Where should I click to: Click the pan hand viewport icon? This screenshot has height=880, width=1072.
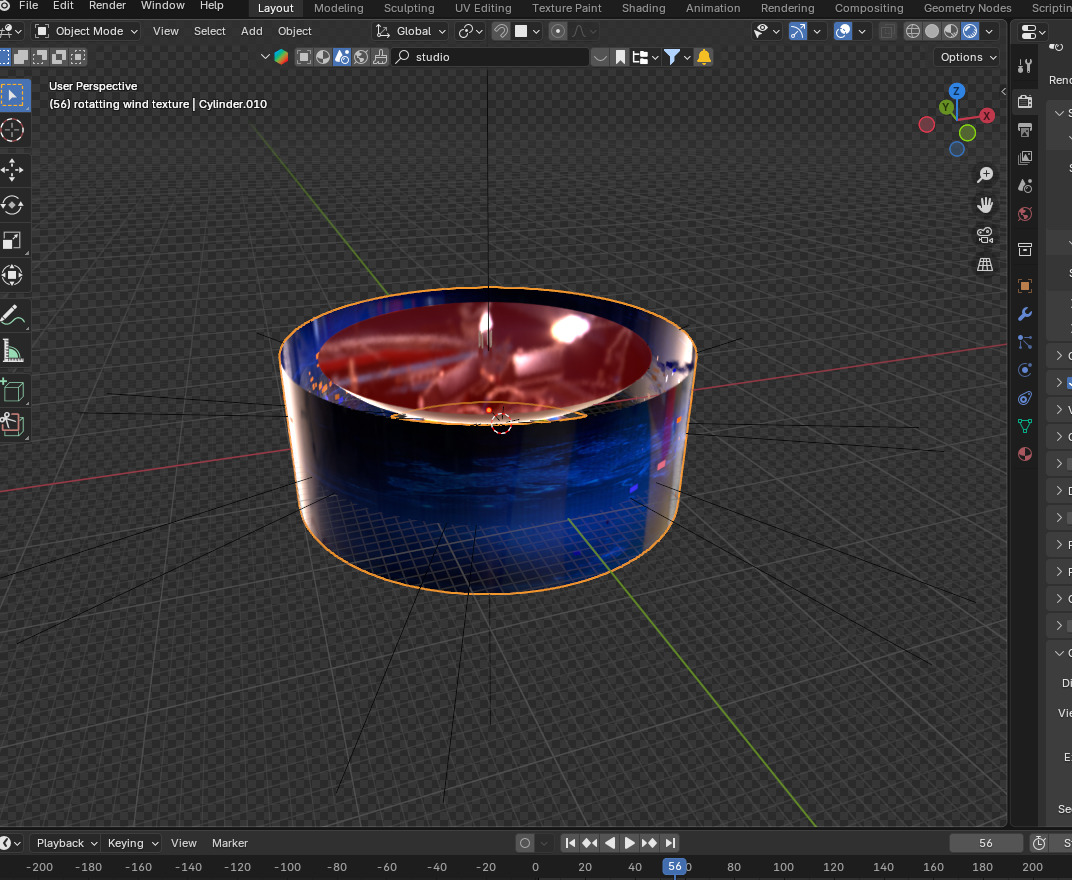(985, 205)
